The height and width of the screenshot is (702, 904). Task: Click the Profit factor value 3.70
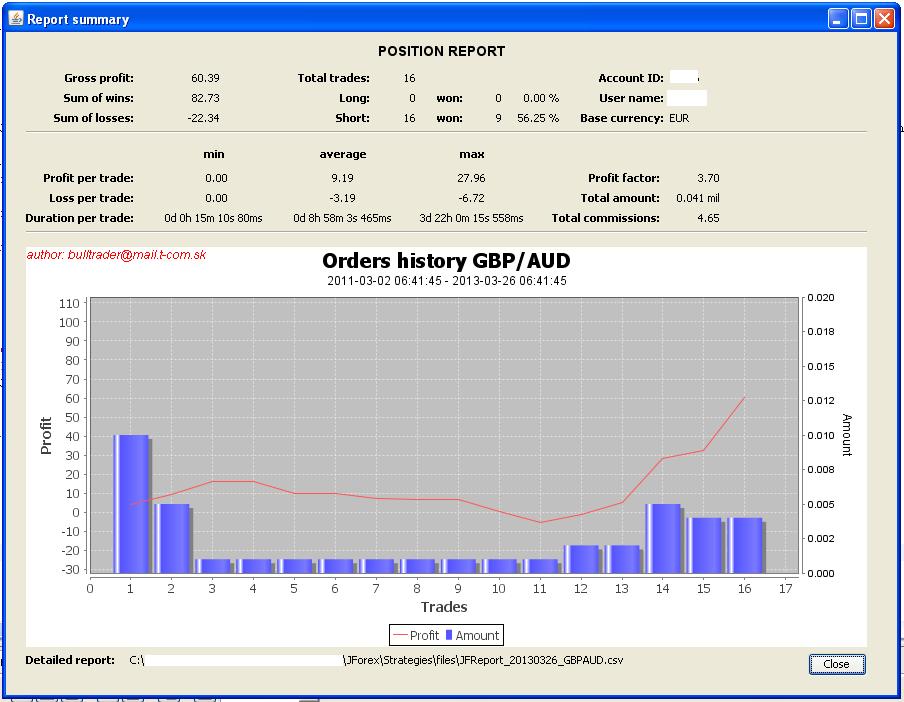[708, 178]
